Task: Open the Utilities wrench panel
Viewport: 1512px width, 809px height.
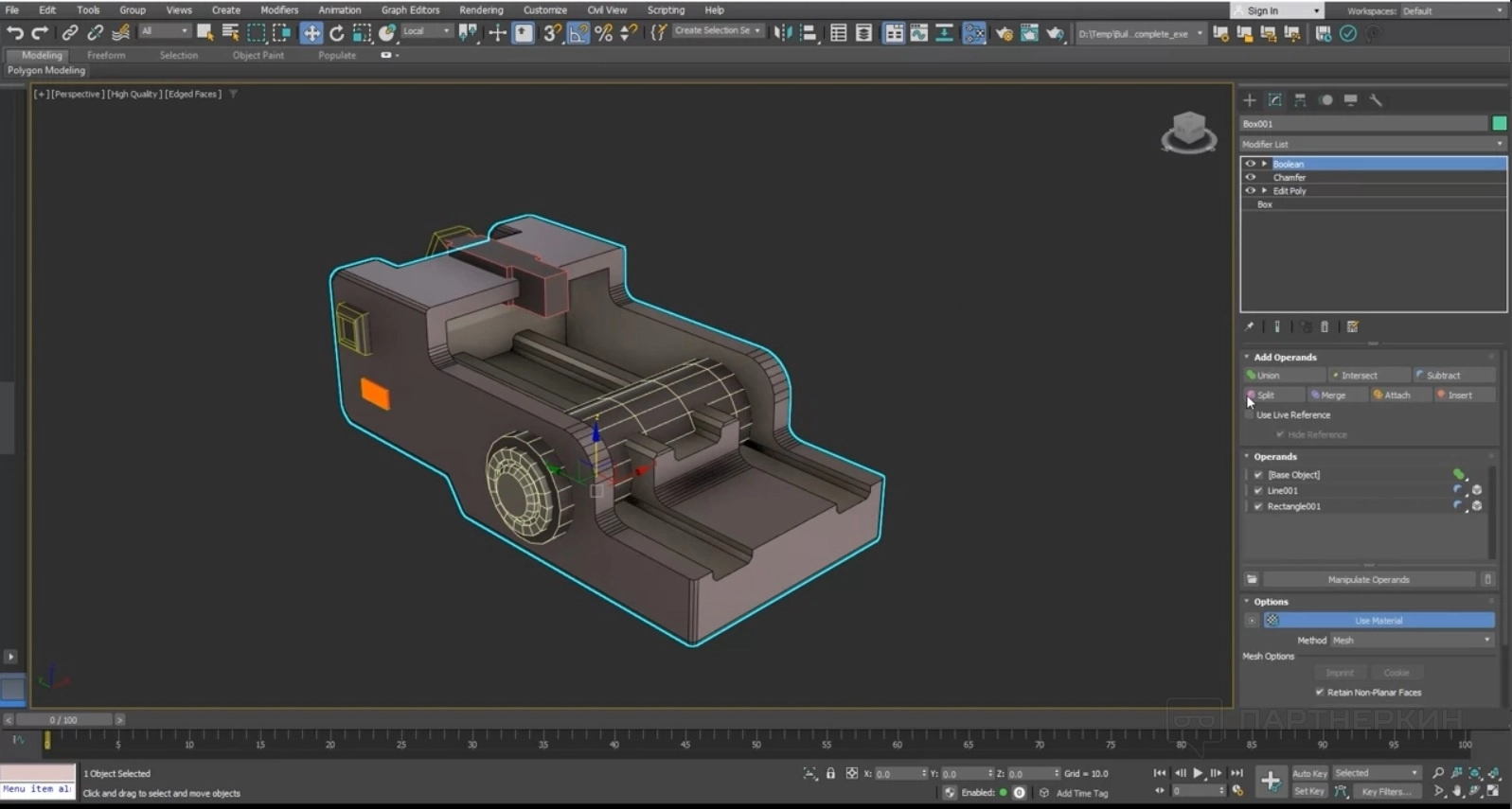Action: [x=1376, y=100]
